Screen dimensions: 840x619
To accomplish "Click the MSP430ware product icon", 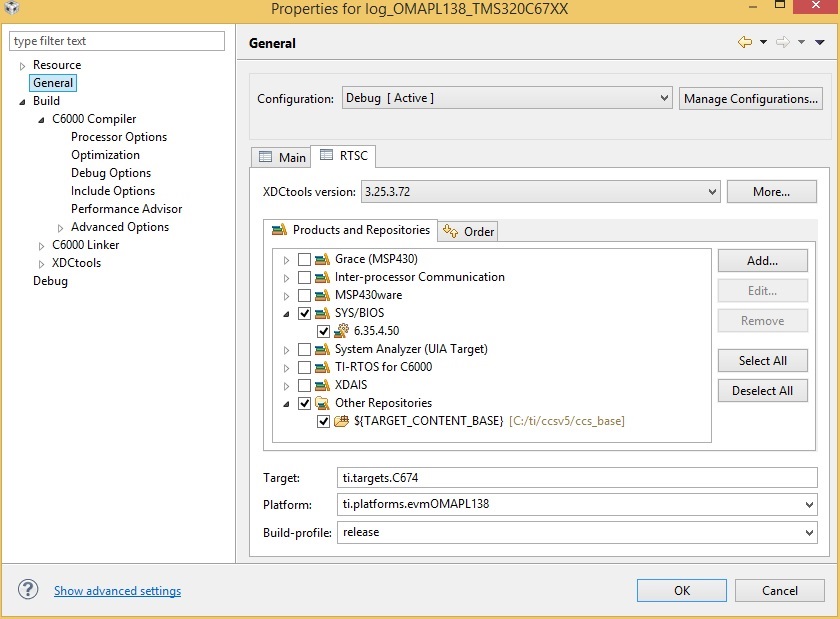I will click(x=322, y=295).
